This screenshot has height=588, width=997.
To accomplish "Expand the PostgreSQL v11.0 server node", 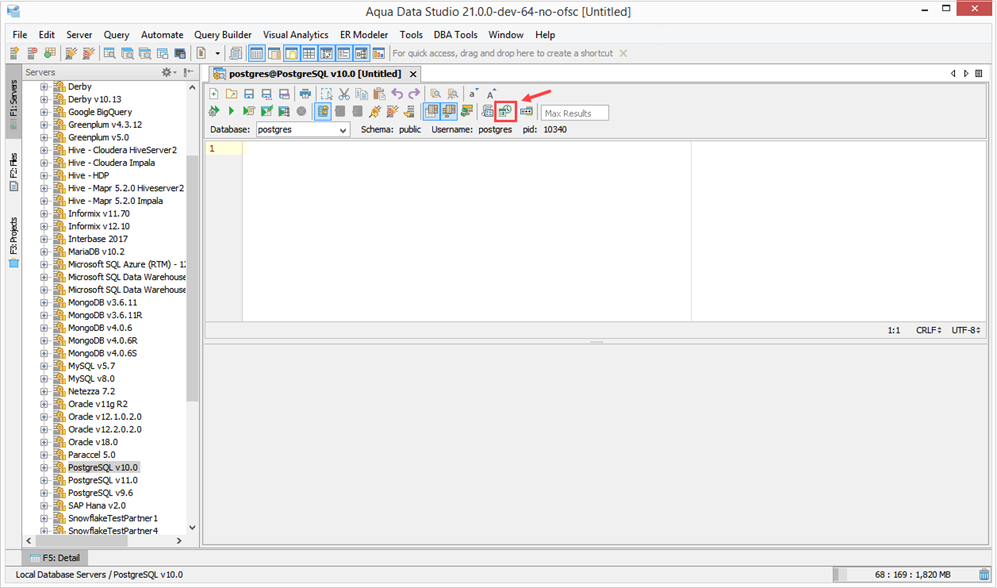I will pos(44,481).
